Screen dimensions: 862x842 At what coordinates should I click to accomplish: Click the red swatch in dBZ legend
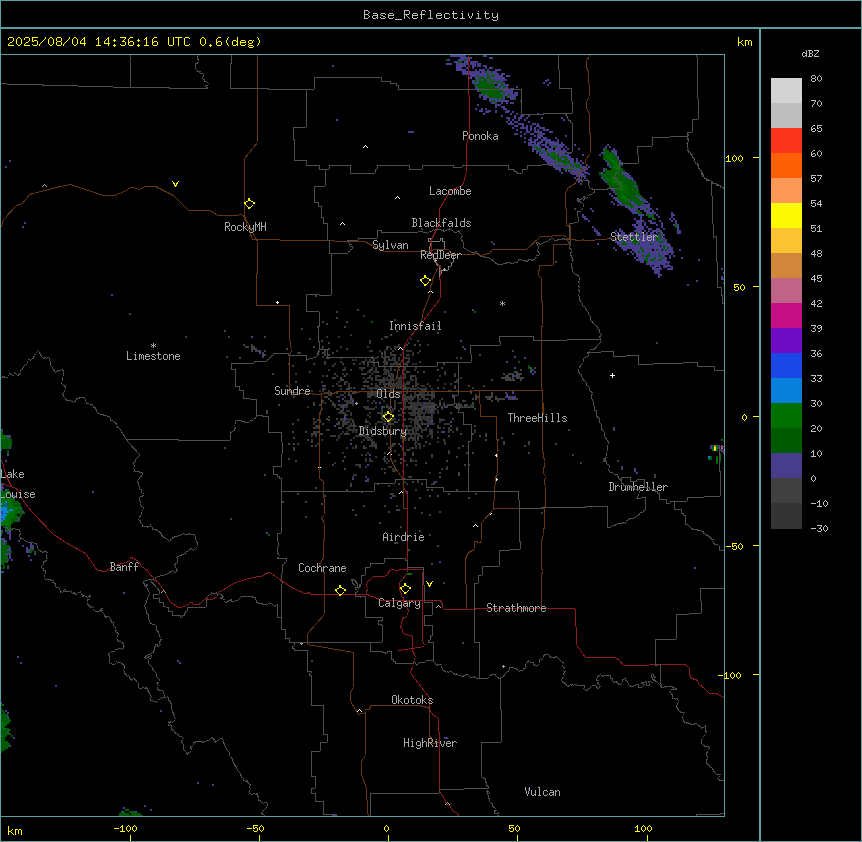click(x=786, y=140)
